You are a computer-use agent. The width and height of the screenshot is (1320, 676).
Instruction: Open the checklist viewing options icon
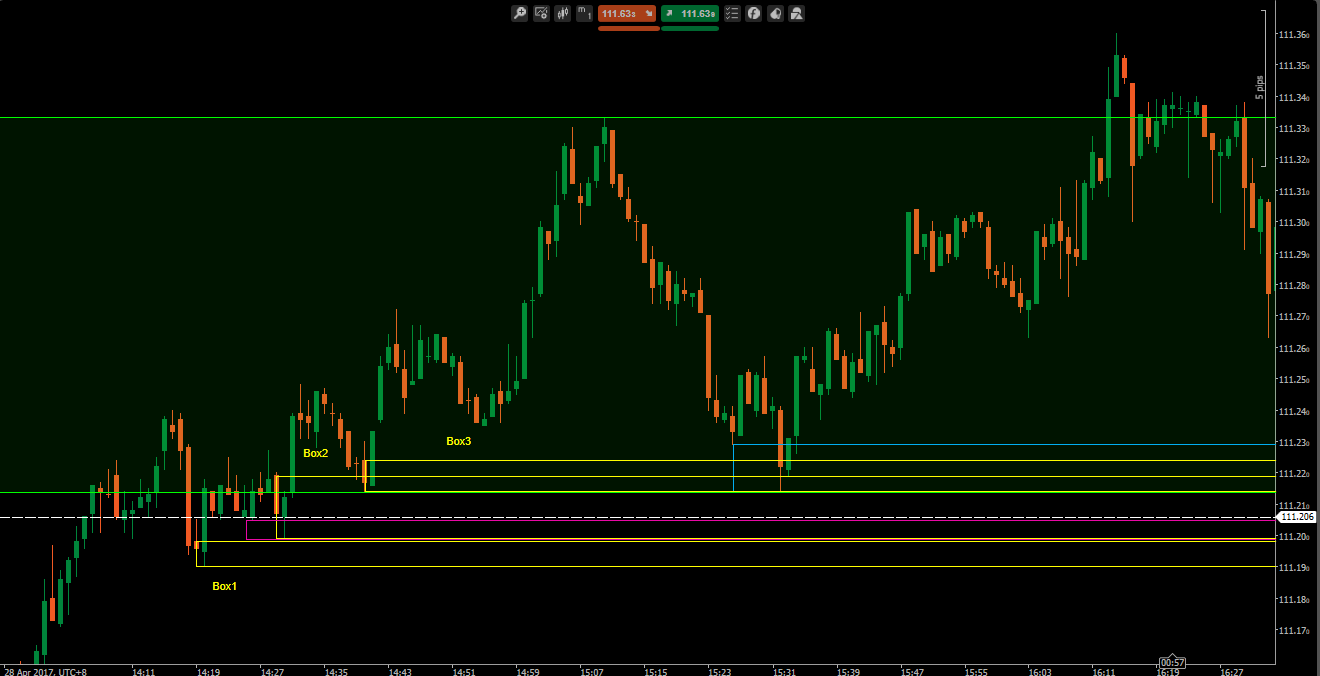coord(732,13)
